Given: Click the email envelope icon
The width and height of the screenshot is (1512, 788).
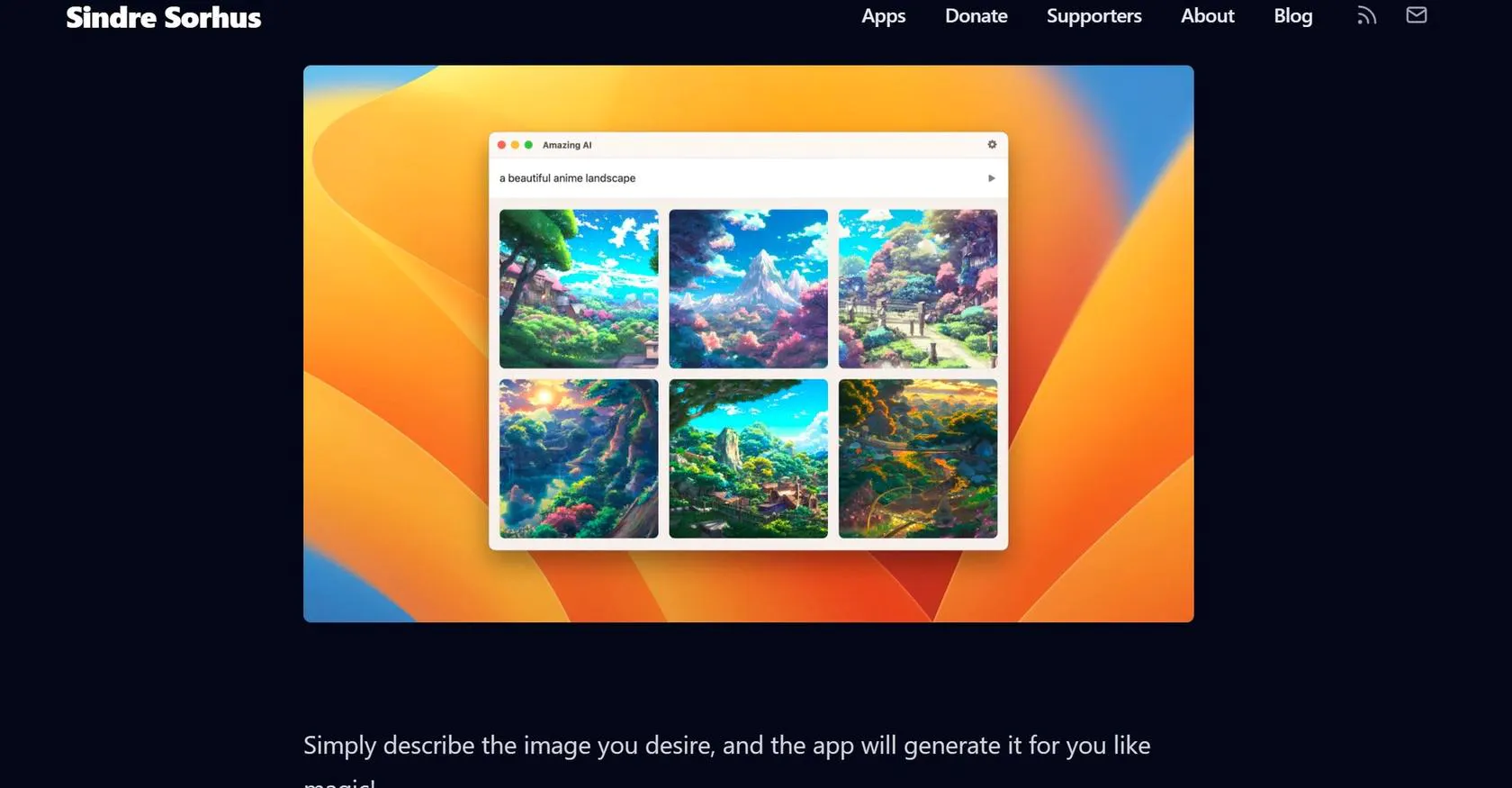Looking at the screenshot, I should pyautogui.click(x=1416, y=15).
